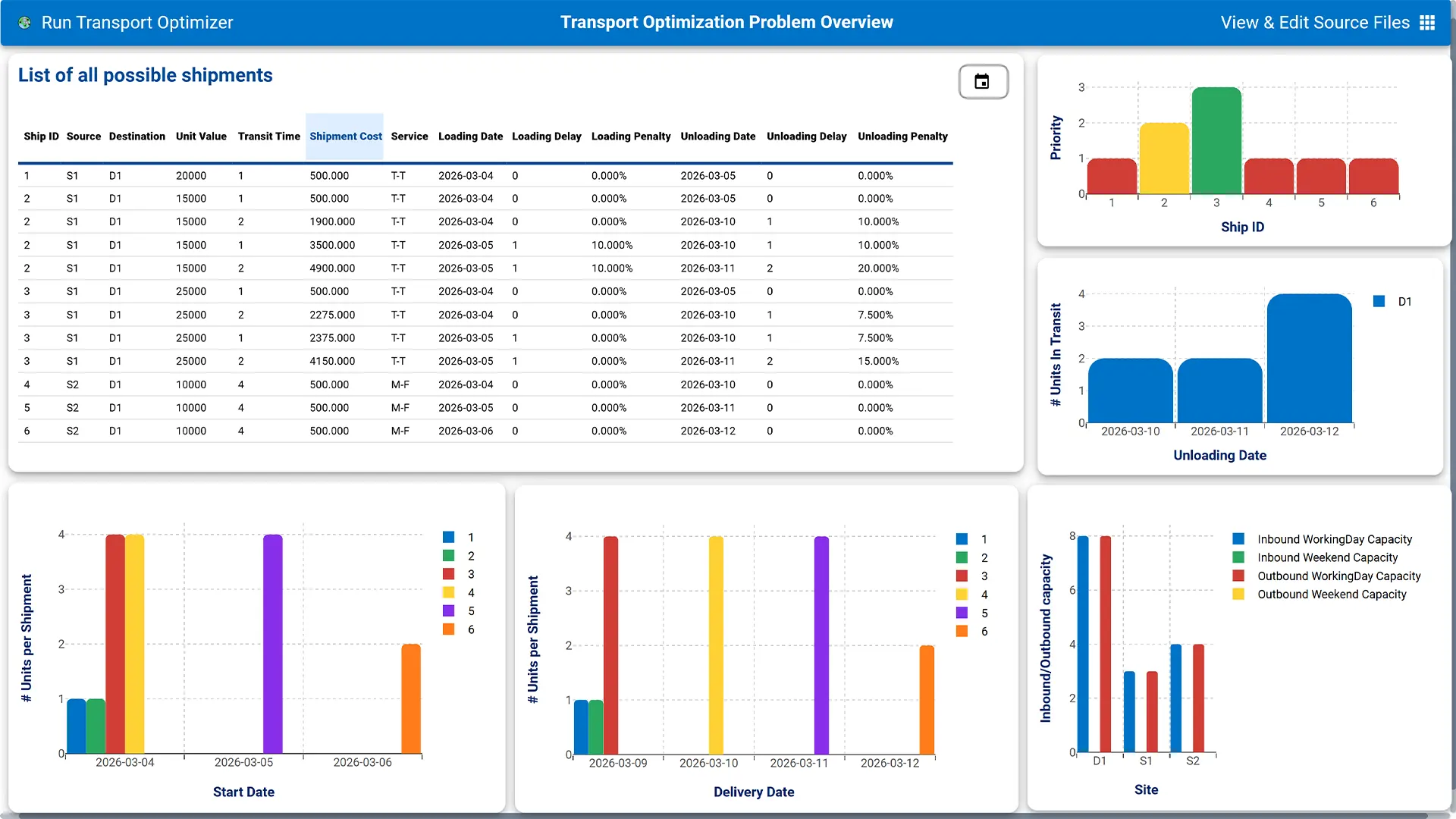Toggle Inbound WorkingDay Capacity legend swatch
Viewport: 1456px width, 819px height.
[x=1238, y=539]
